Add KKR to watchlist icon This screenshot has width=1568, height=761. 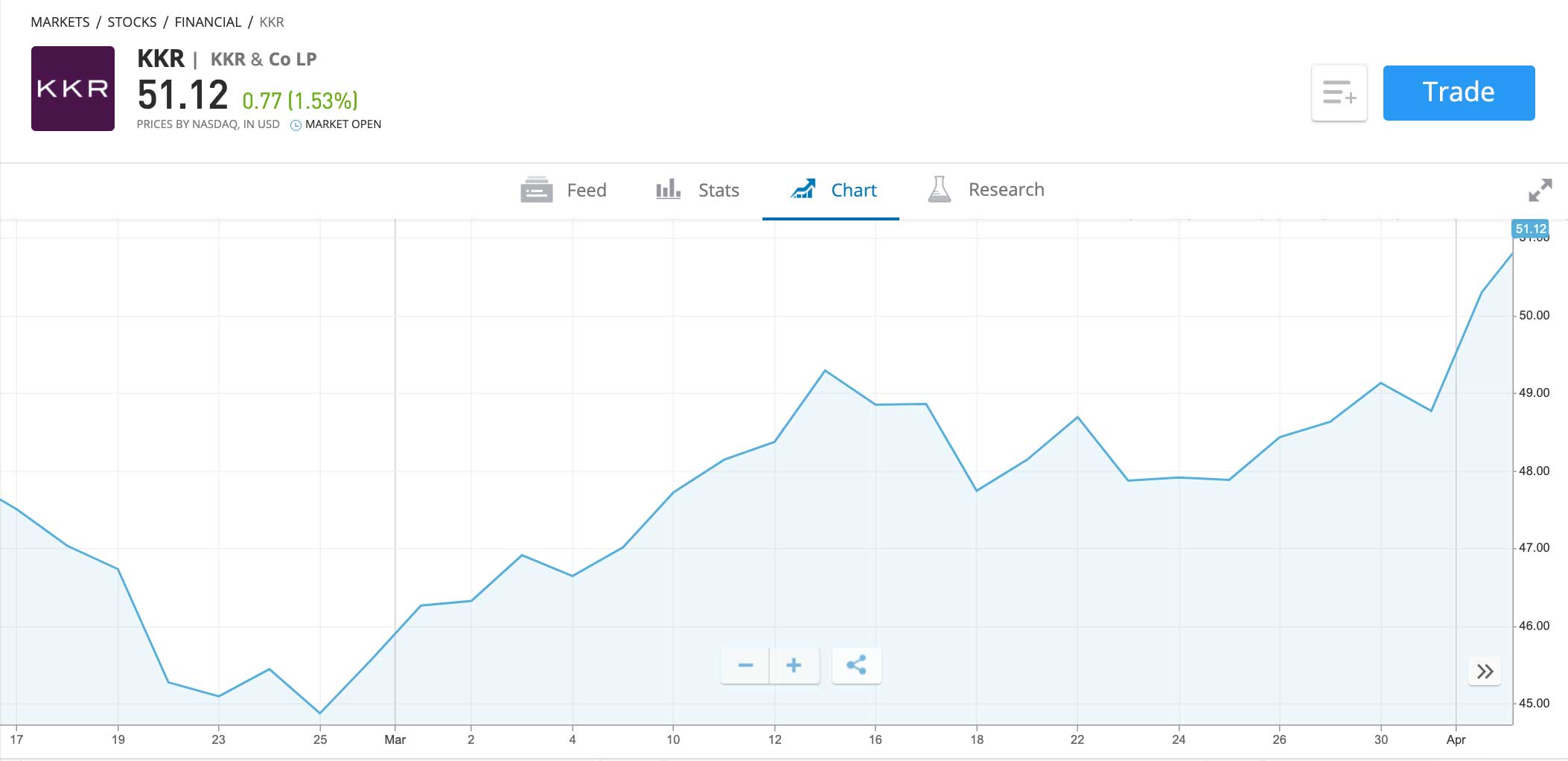pos(1339,93)
